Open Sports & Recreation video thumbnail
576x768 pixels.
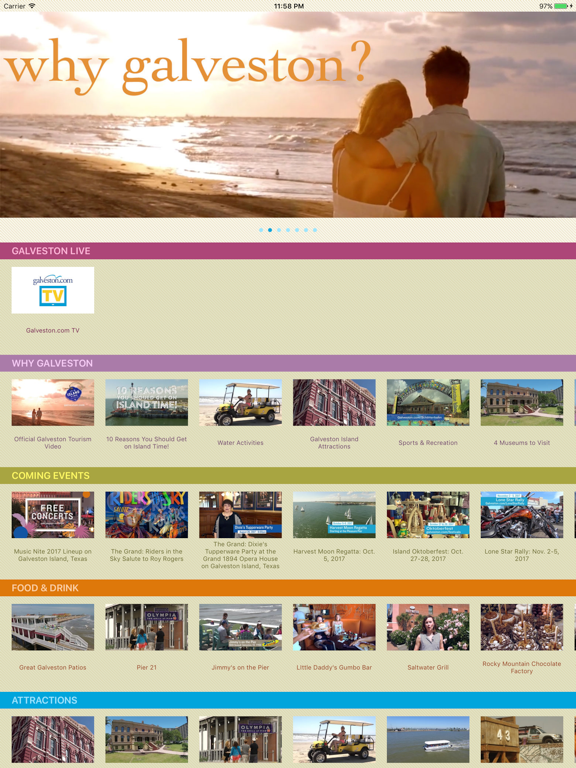pyautogui.click(x=428, y=402)
